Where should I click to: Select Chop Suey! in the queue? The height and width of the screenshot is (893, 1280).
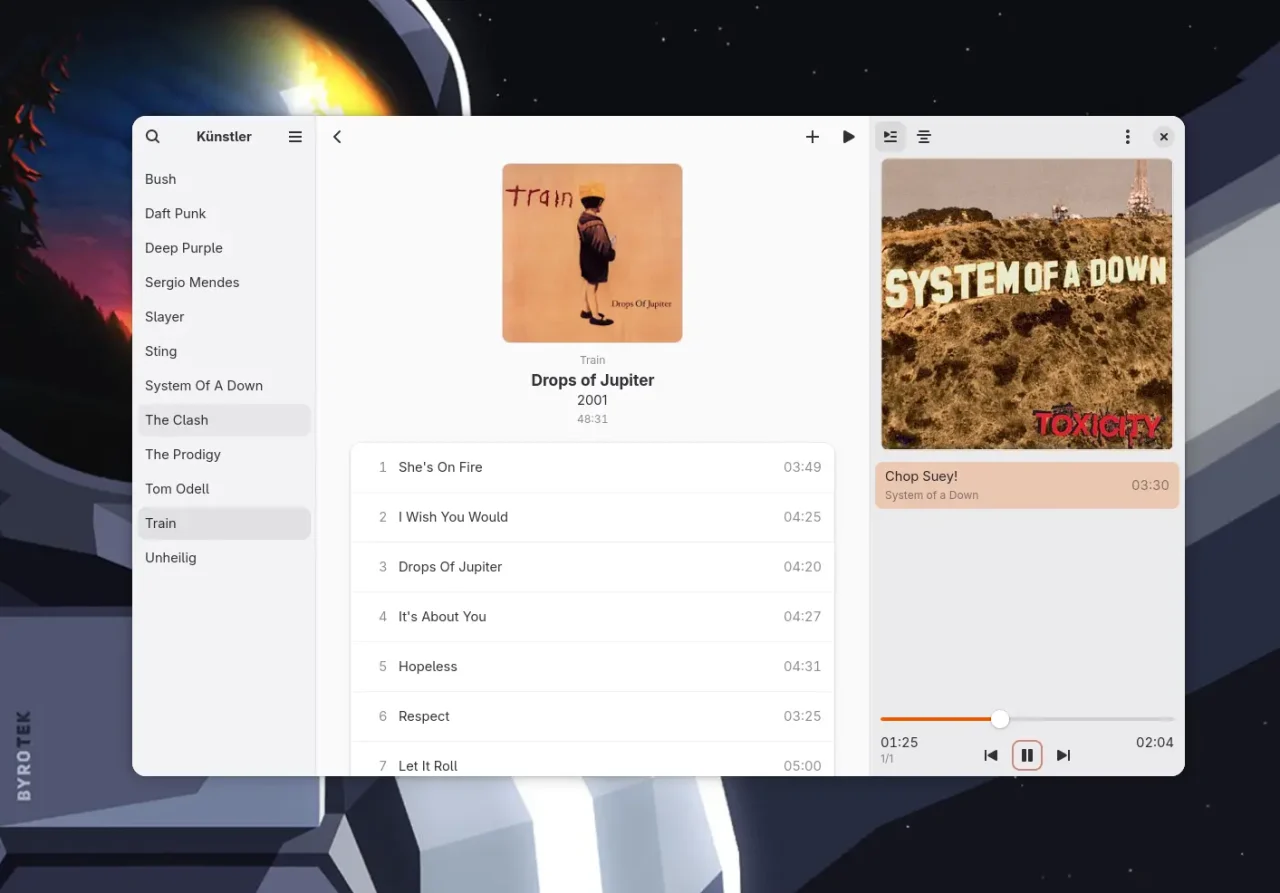pos(1027,485)
